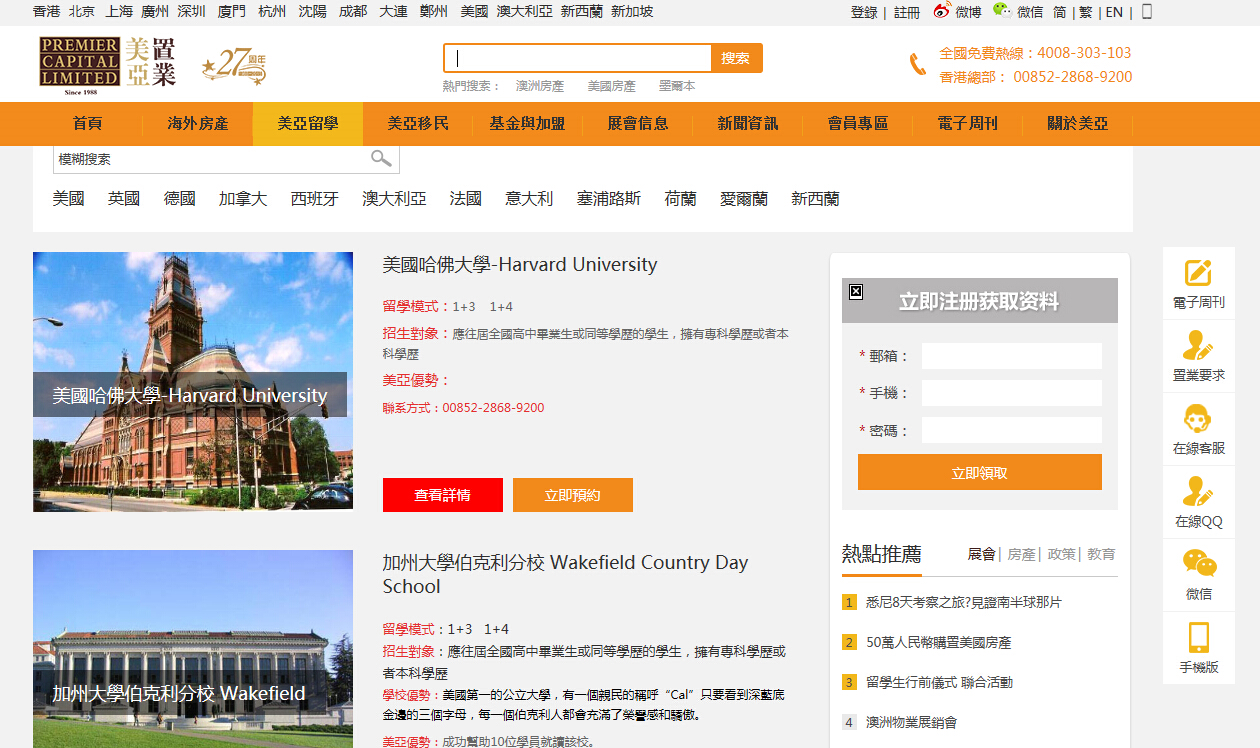1260x748 pixels.
Task: Filter by country 塞浦路斯
Action: tap(609, 199)
